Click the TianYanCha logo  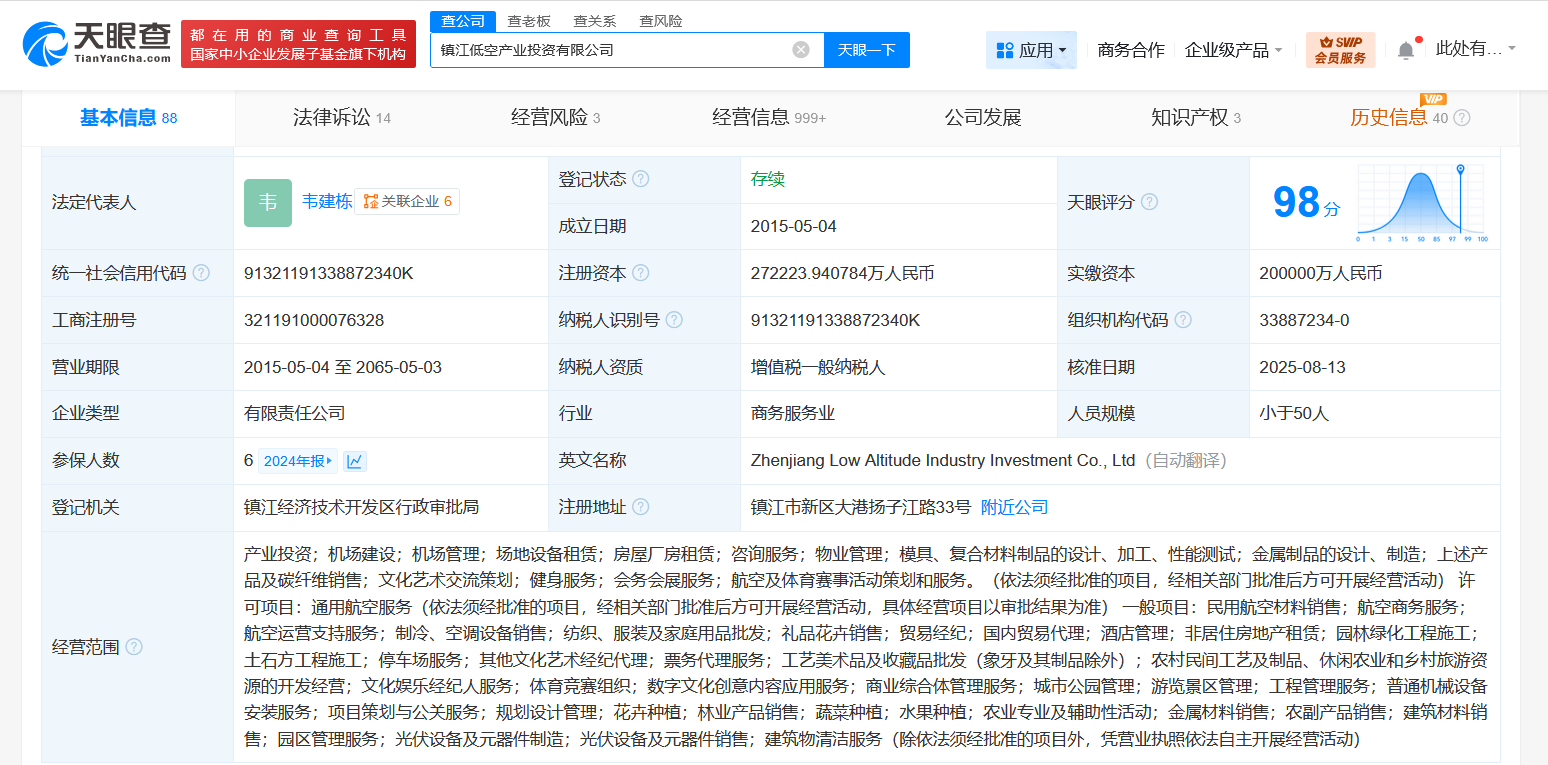(97, 44)
